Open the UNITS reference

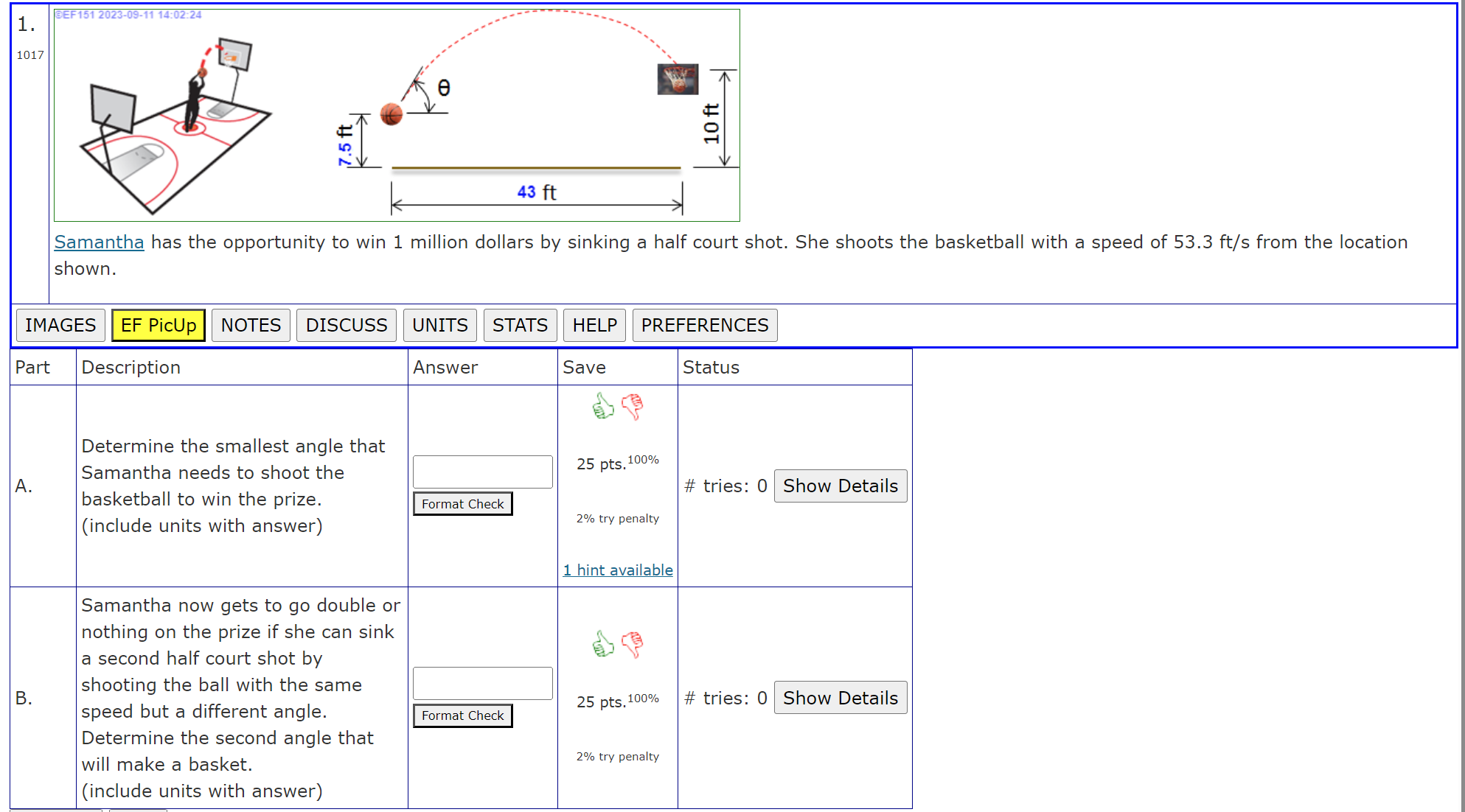pos(439,325)
